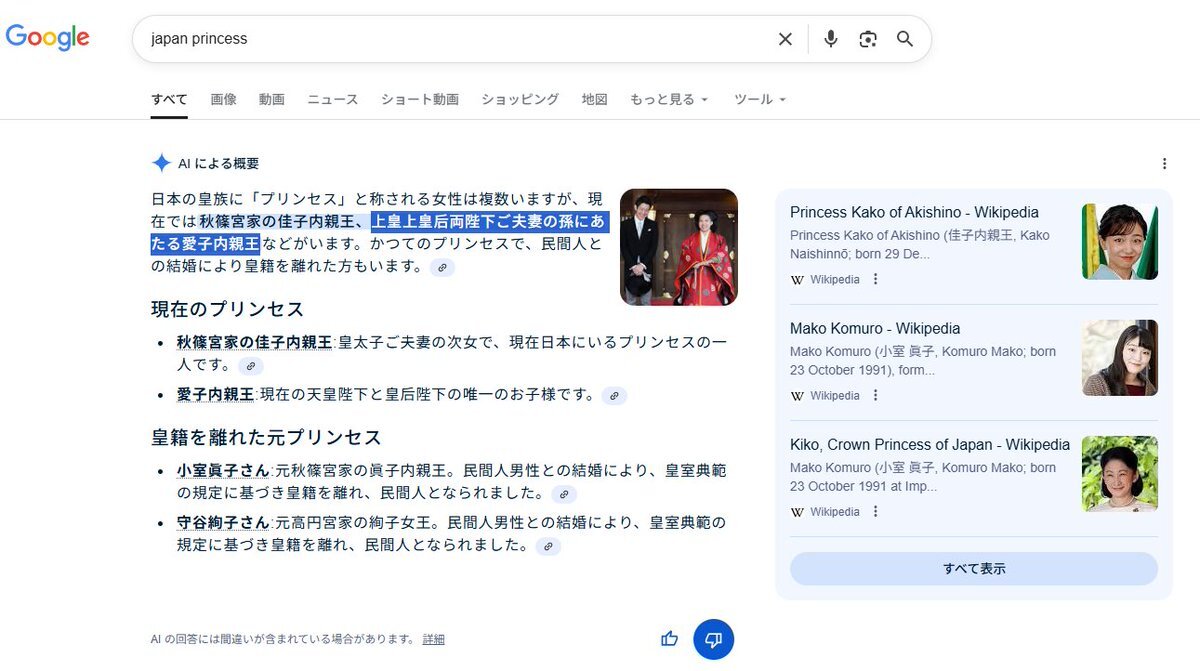Click the 詳細 link in AI disclaimer
This screenshot has width=1200, height=671.
pyautogui.click(x=434, y=639)
